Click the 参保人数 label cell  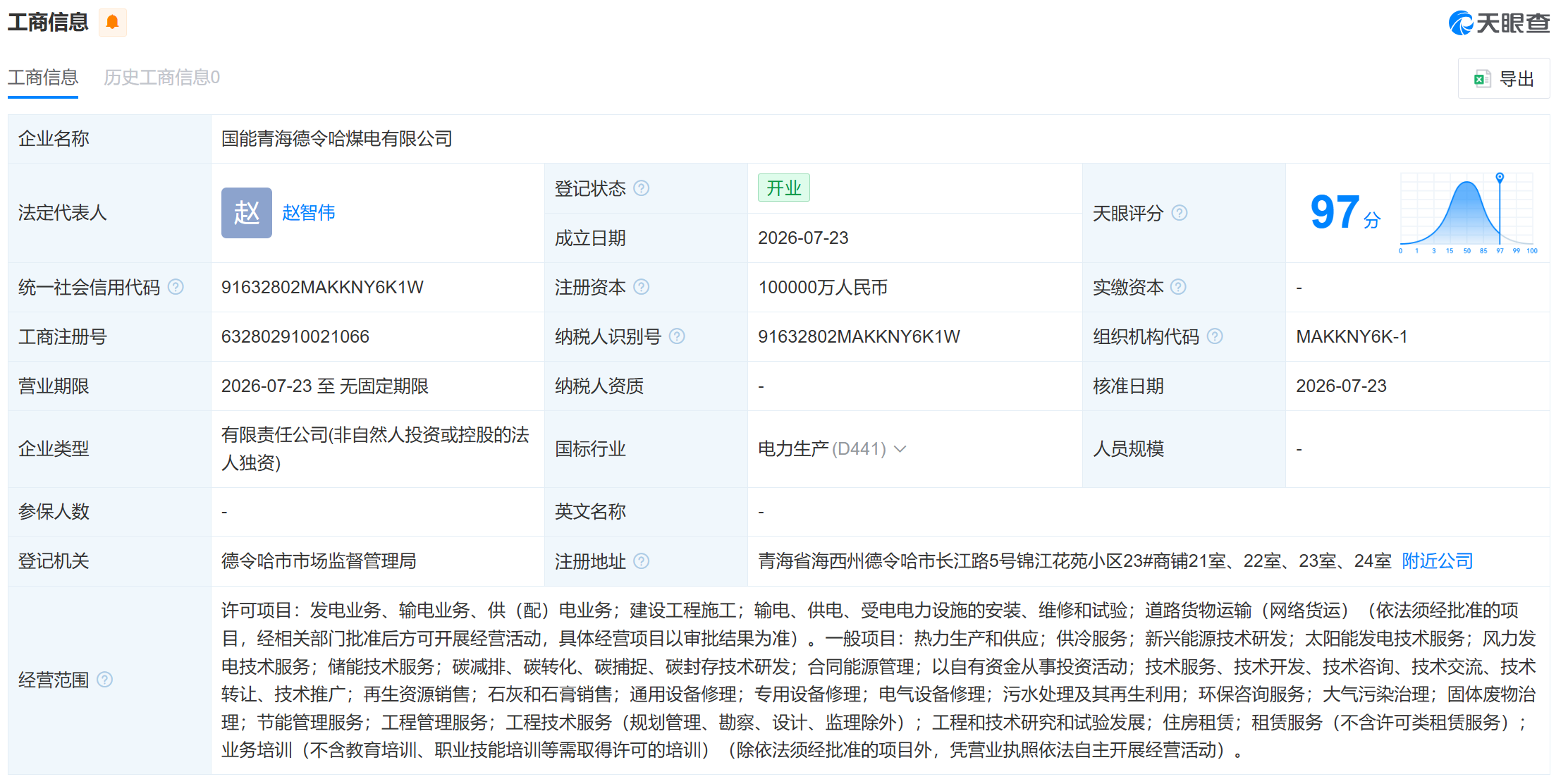(109, 512)
